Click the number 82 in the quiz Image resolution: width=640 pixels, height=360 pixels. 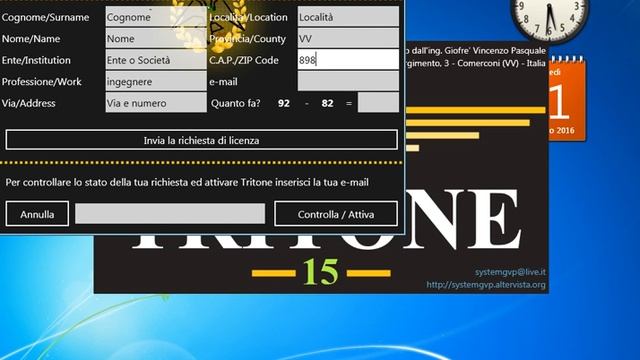pos(327,103)
